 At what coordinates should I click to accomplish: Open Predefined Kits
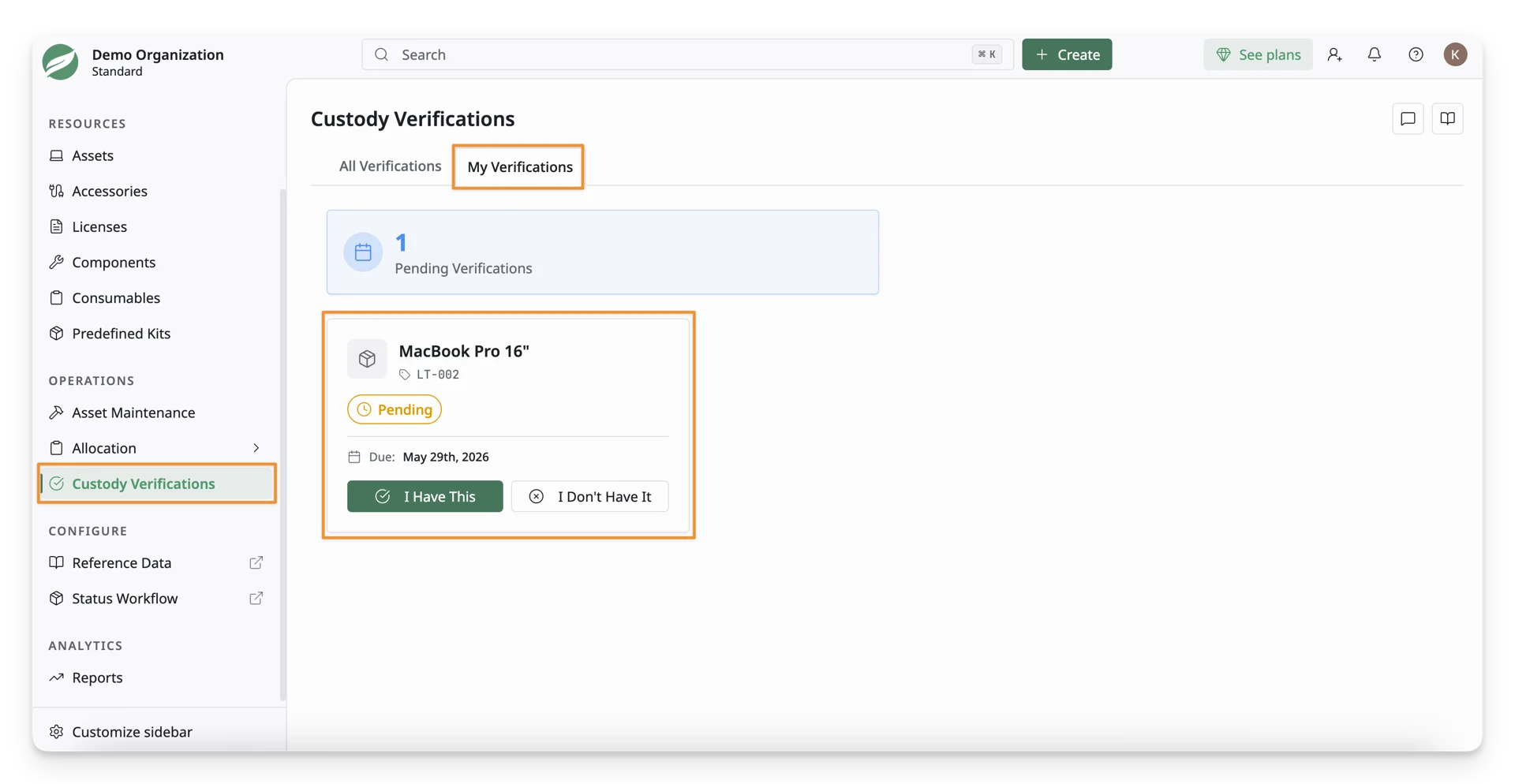pos(121,333)
